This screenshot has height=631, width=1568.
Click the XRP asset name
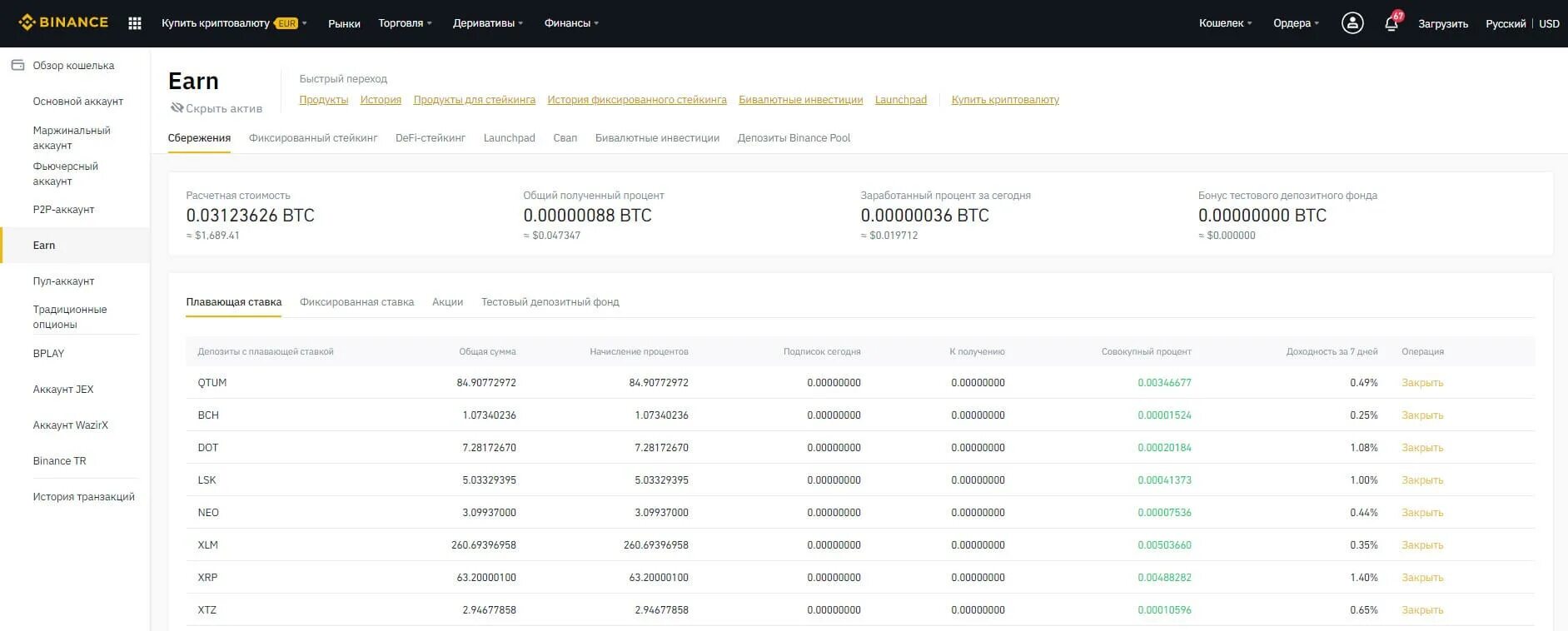[207, 578]
